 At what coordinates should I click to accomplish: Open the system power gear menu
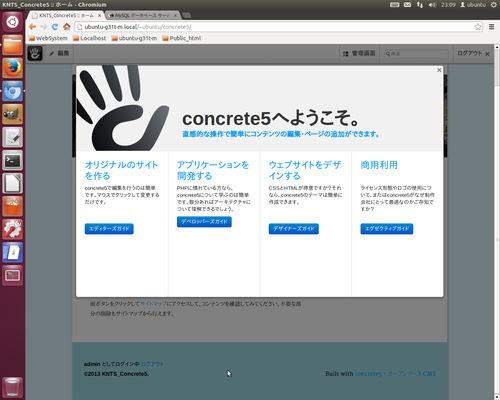(x=494, y=5)
